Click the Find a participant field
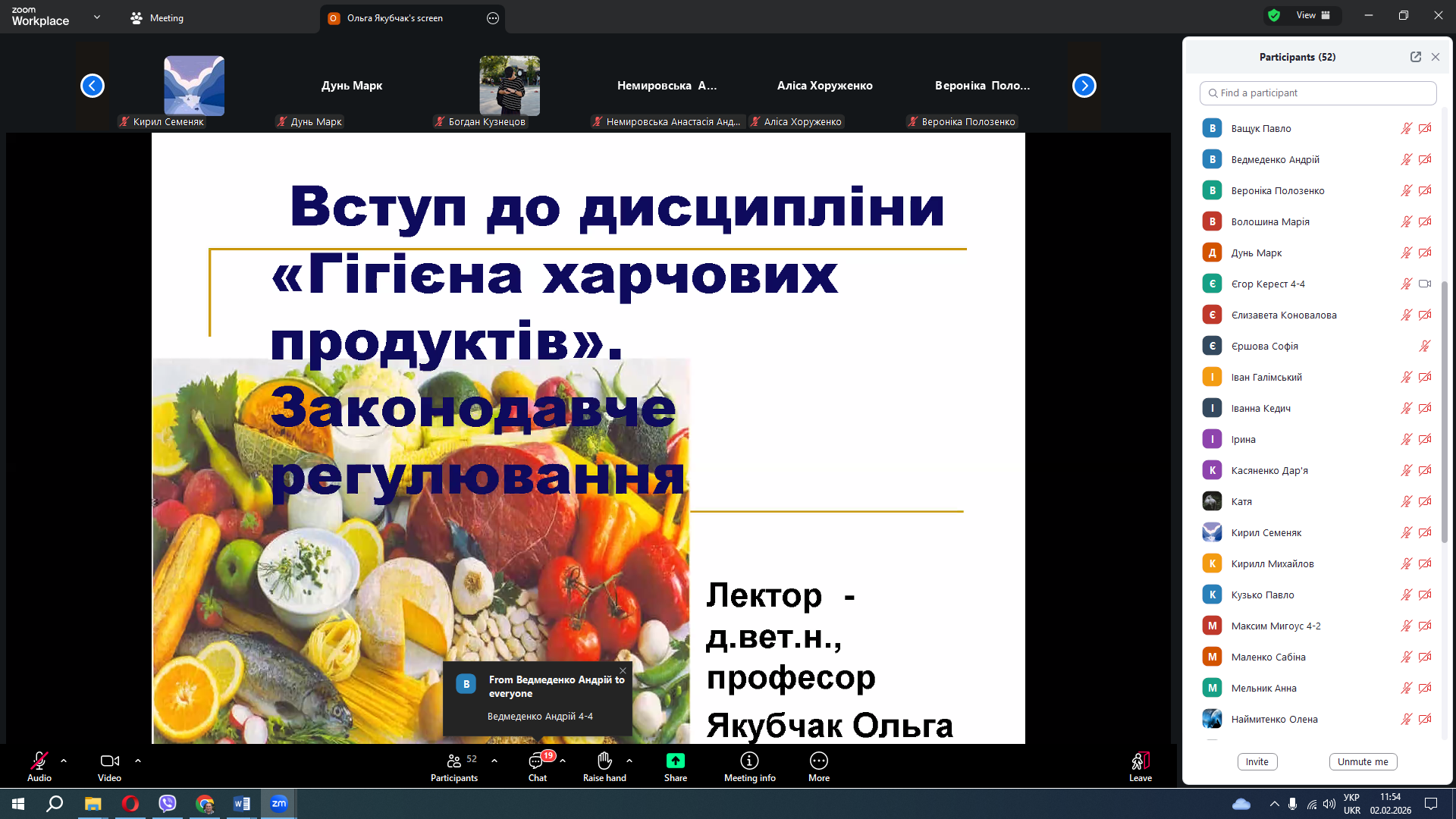The height and width of the screenshot is (819, 1456). tap(1318, 93)
